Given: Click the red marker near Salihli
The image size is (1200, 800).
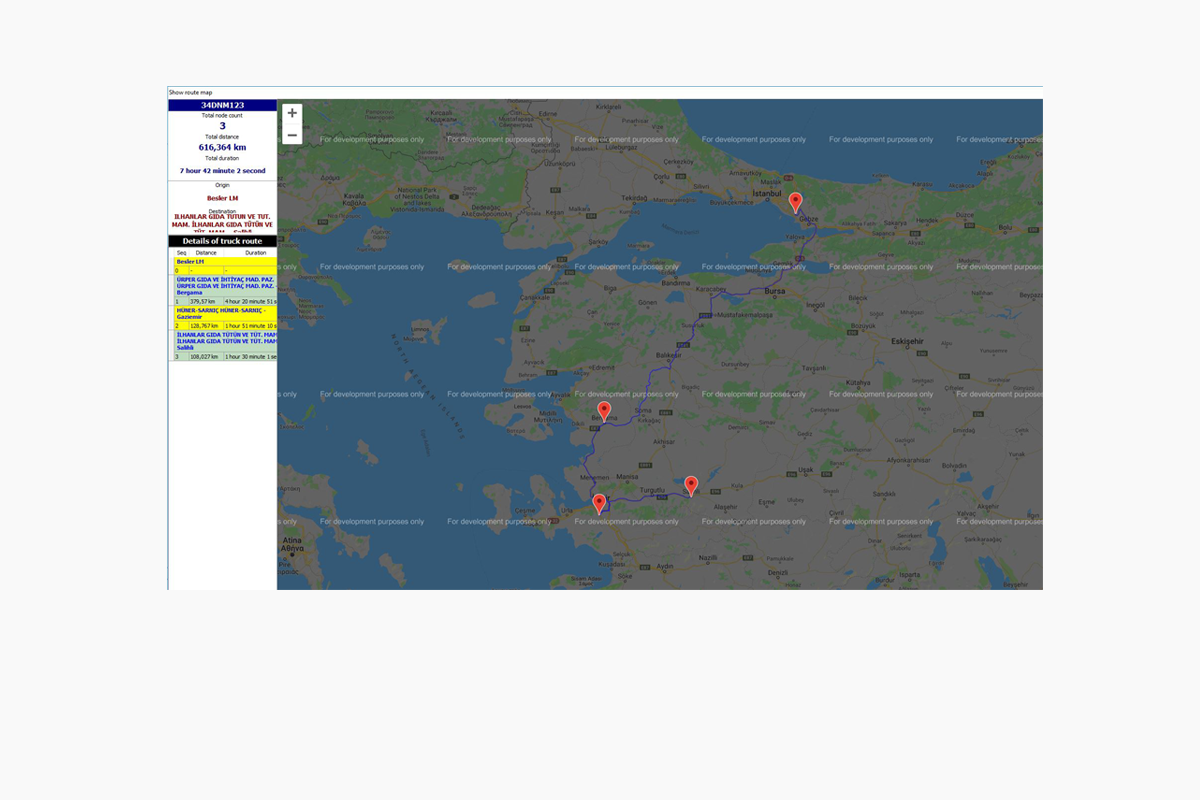Looking at the screenshot, I should click(690, 485).
